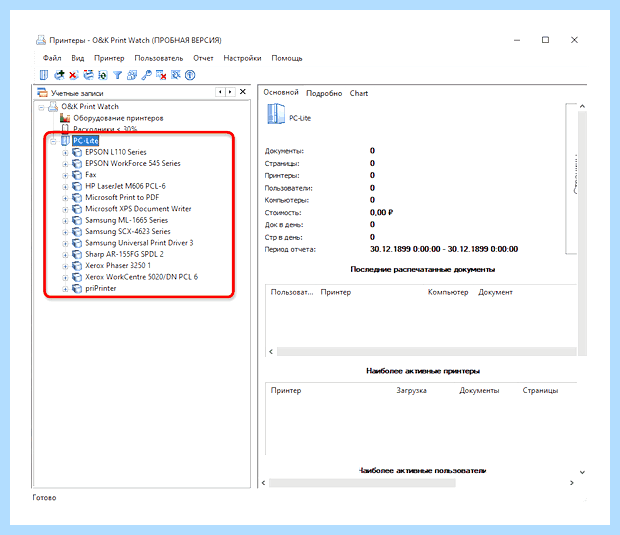
Task: Switch to the Подробно tab
Action: click(x=324, y=93)
